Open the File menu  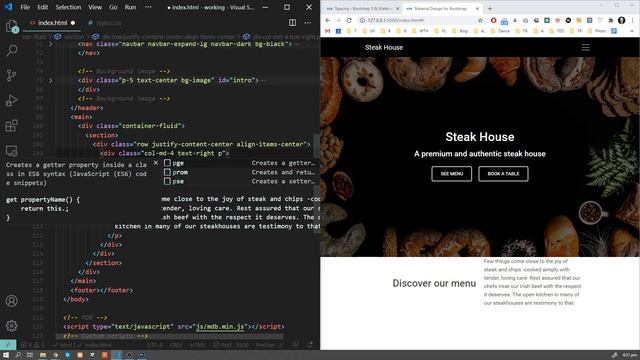click(x=25, y=7)
